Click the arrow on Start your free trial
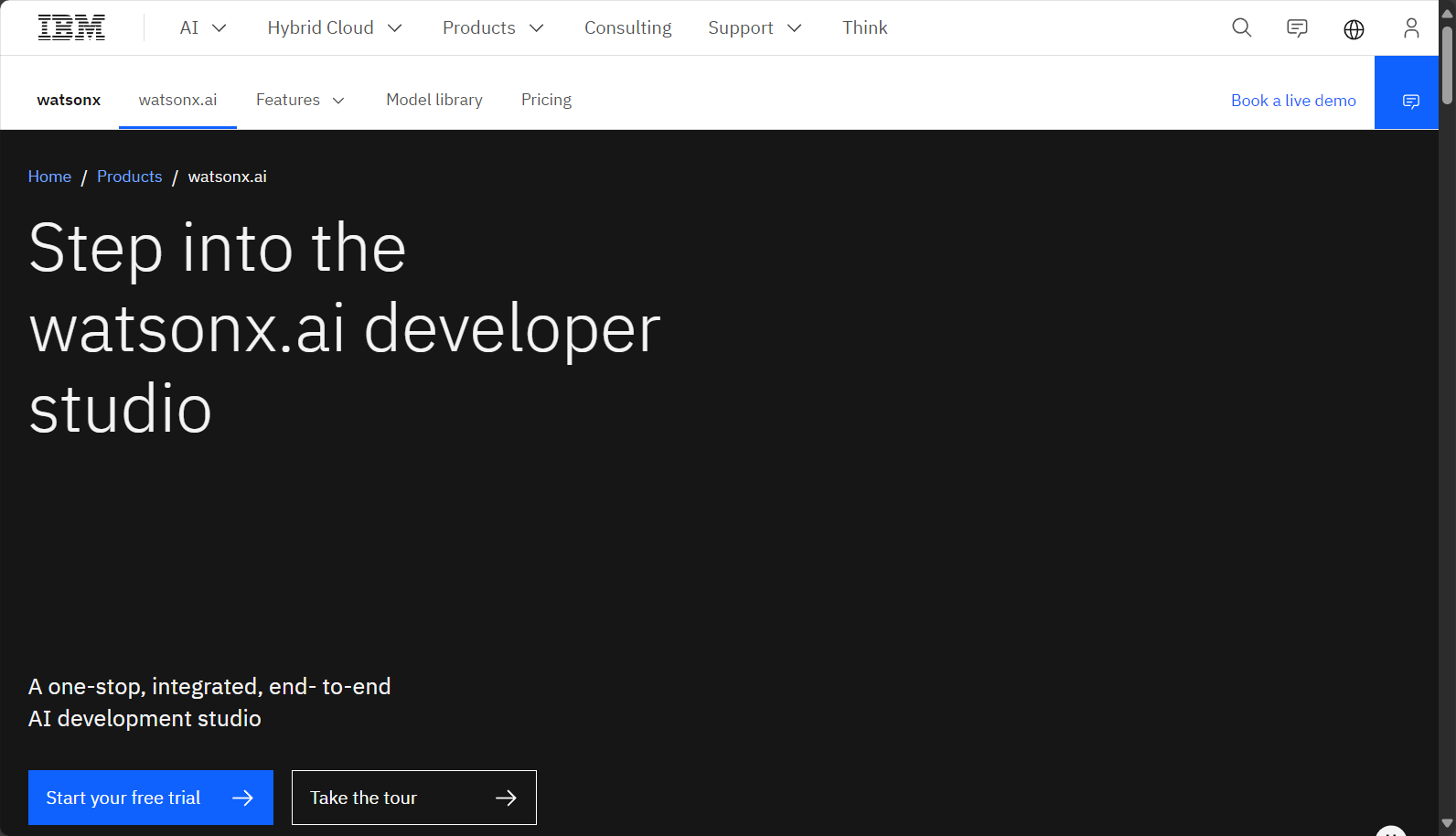 (x=242, y=798)
